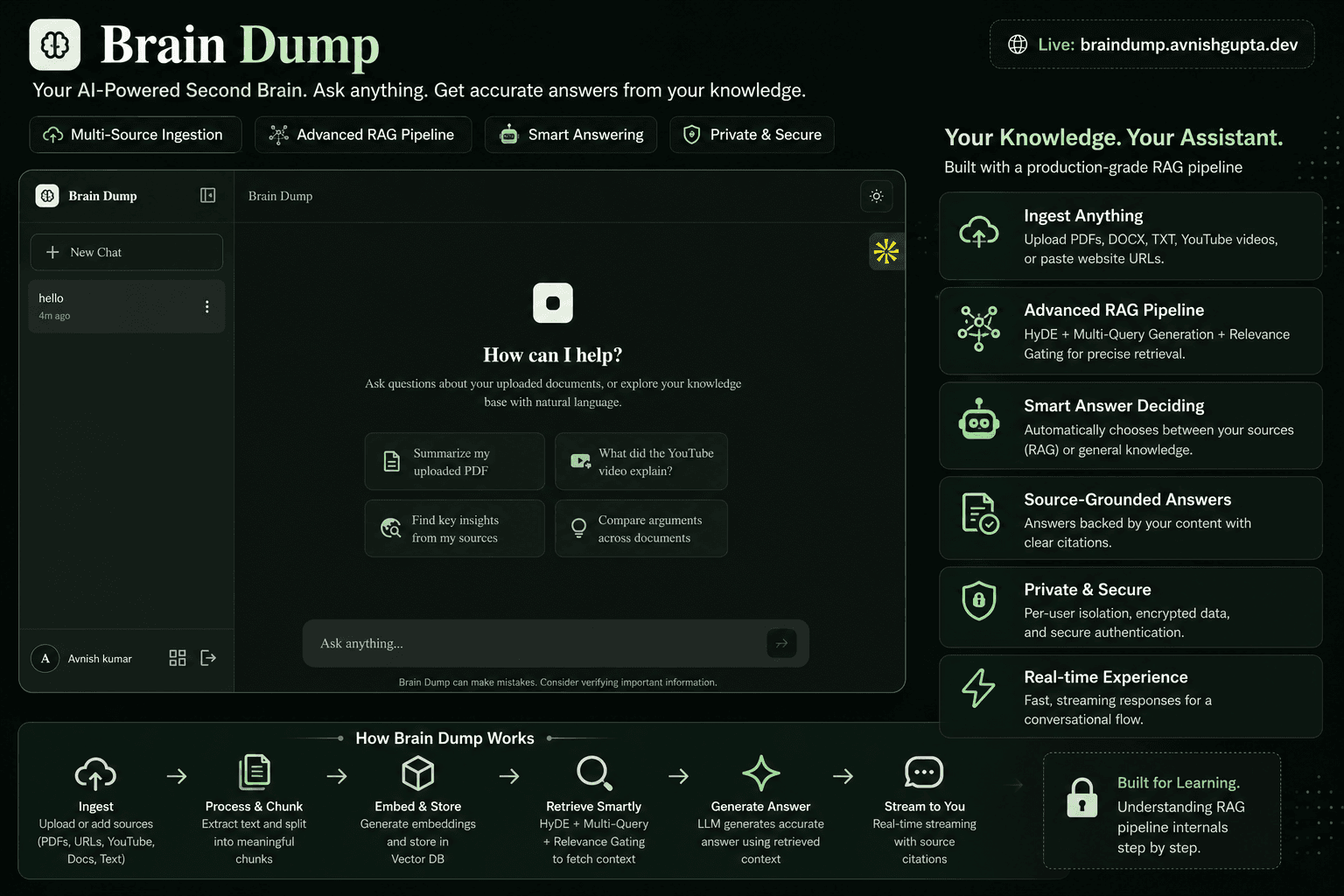This screenshot has height=896, width=1344.
Task: Click the 'Ingest Anything' card heading
Action: tap(1083, 215)
